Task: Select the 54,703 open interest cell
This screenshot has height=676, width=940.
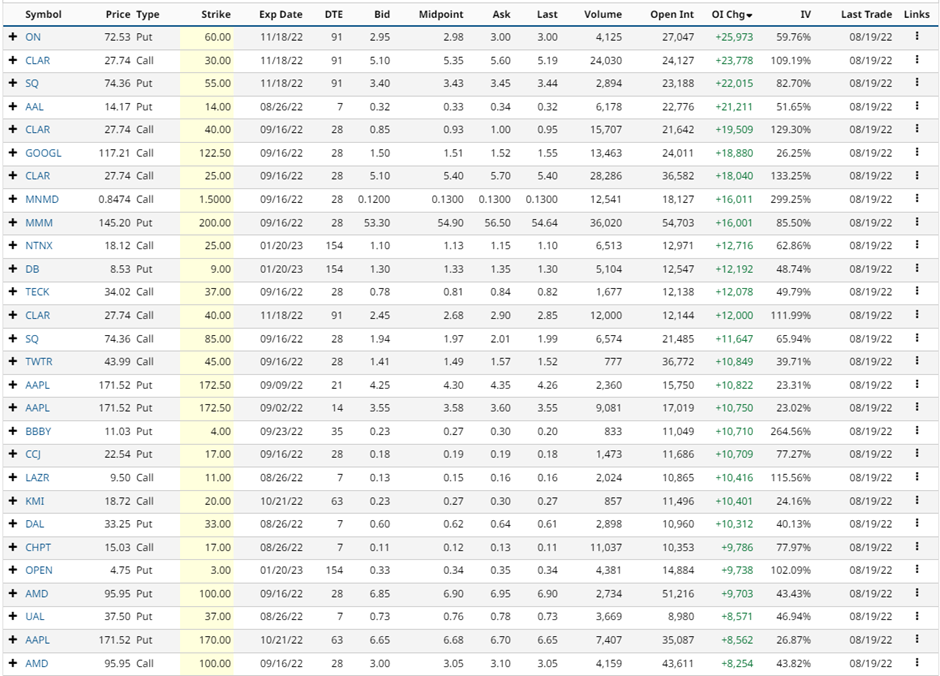Action: point(678,222)
